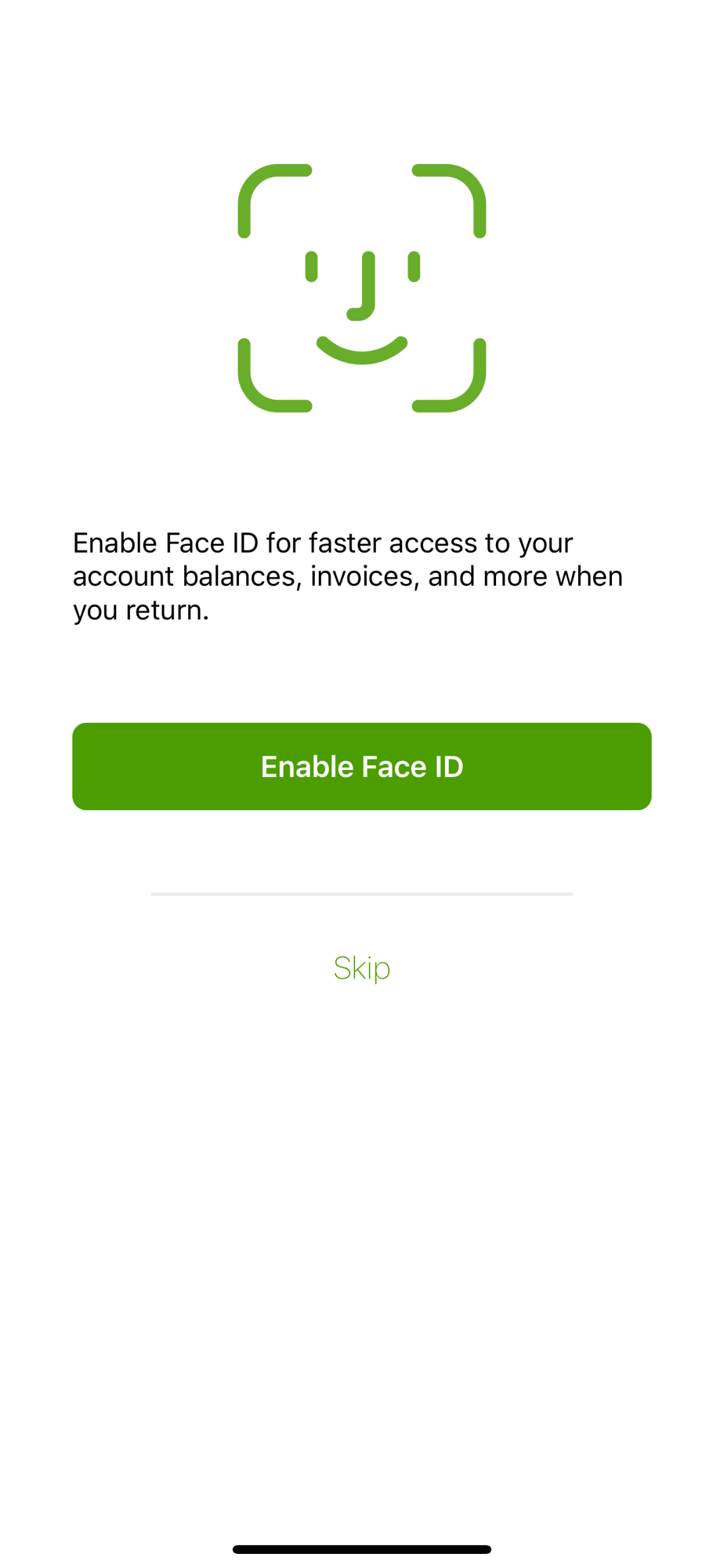Tap the words "you return."
Viewport: 724px width, 1568px height.
coord(141,610)
